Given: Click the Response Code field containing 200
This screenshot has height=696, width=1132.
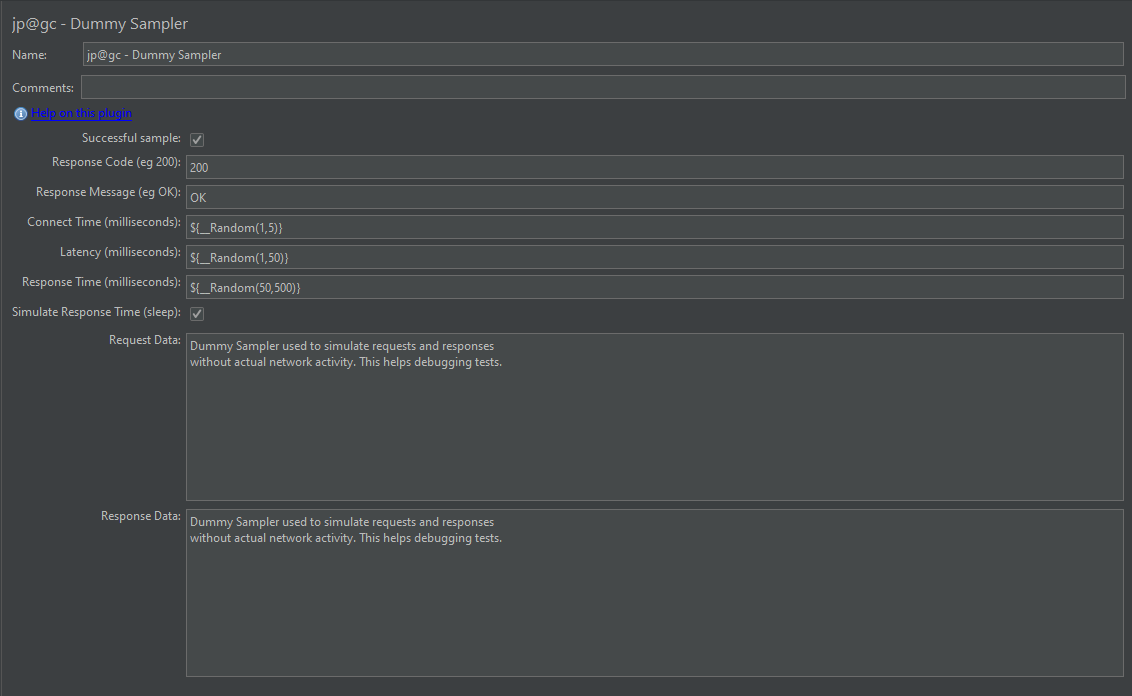Looking at the screenshot, I should pos(654,167).
